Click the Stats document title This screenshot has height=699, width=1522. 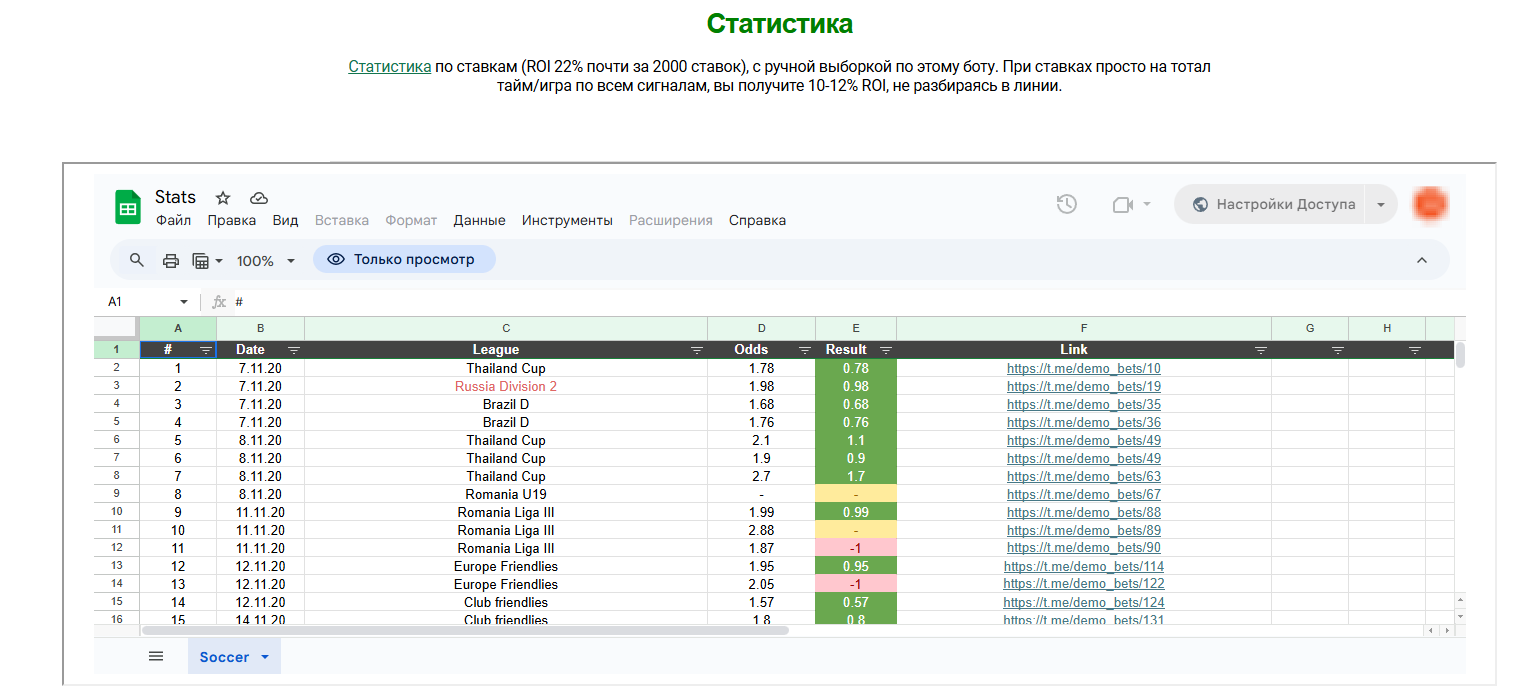point(175,197)
